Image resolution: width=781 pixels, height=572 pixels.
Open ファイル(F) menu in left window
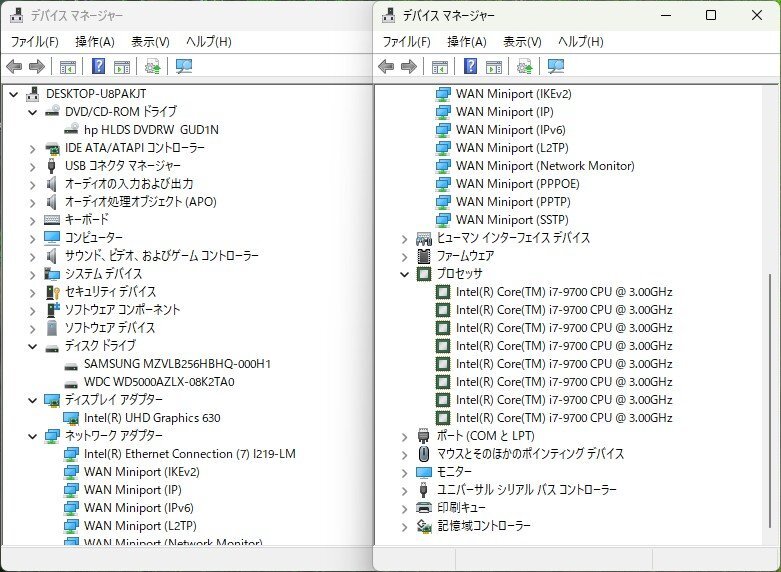coord(34,42)
